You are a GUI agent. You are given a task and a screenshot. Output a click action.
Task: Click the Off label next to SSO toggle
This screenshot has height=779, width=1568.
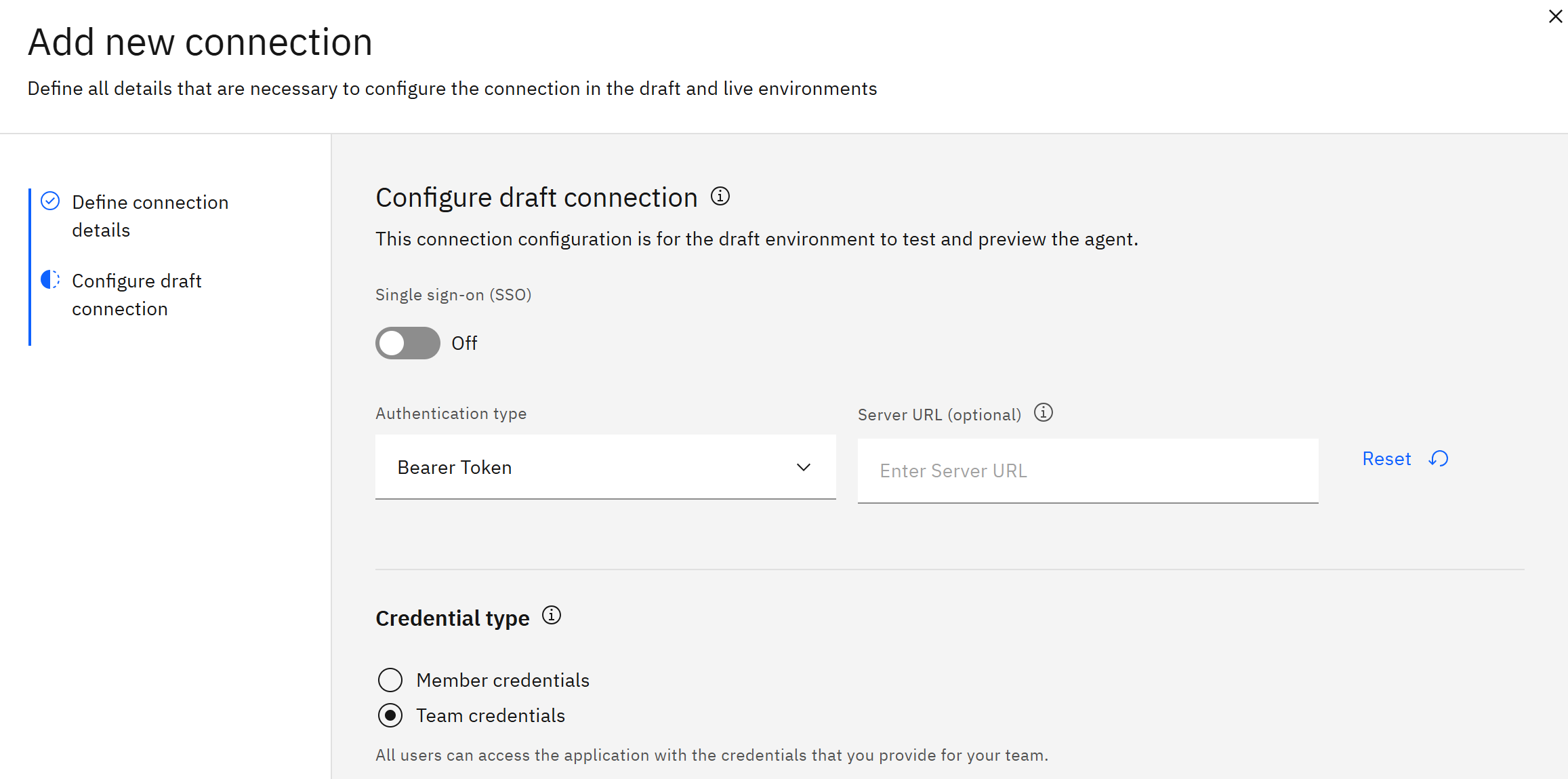tap(464, 343)
